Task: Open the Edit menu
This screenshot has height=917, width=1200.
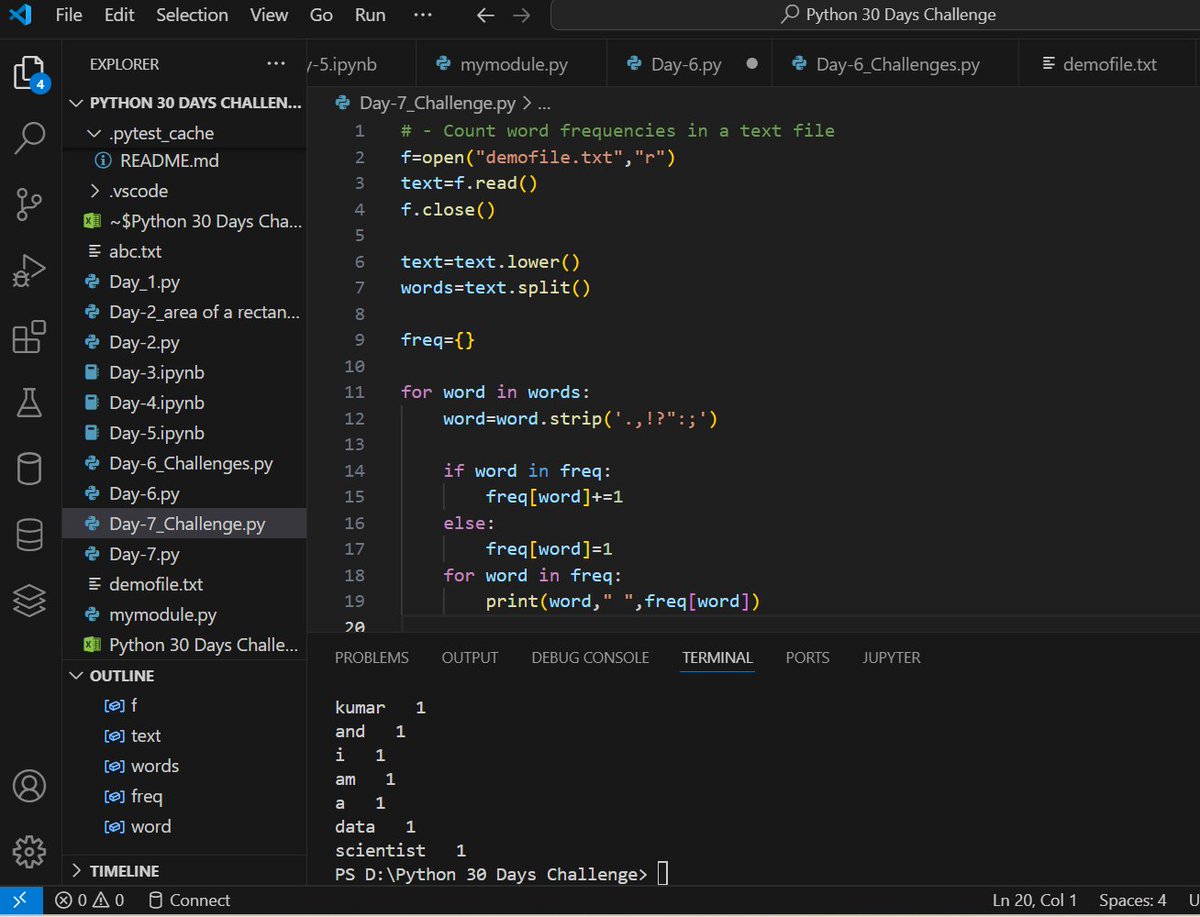Action: pyautogui.click(x=119, y=15)
